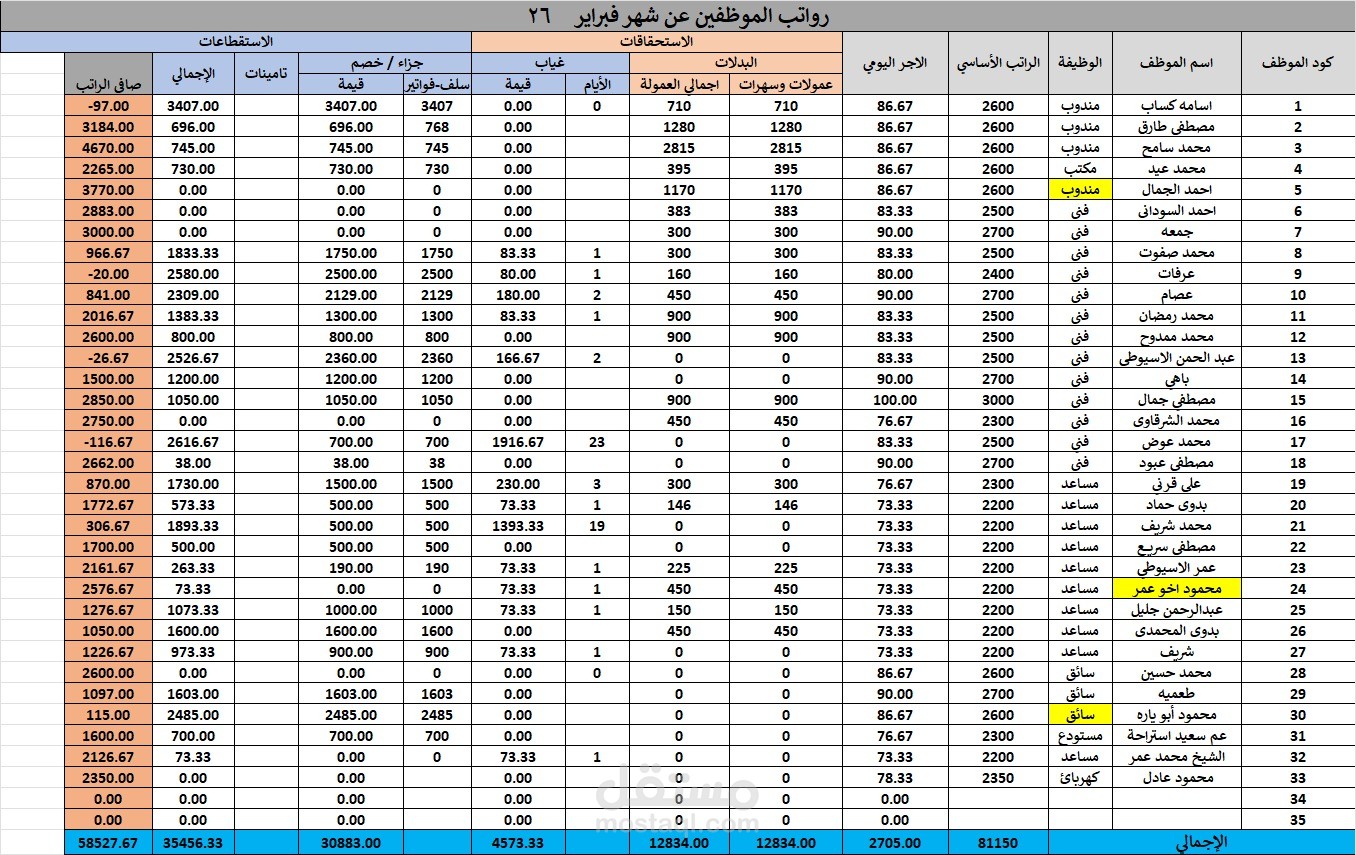The width and height of the screenshot is (1356, 855).
Task: Select the total deductions cell 2616.67
Action: coord(192,442)
